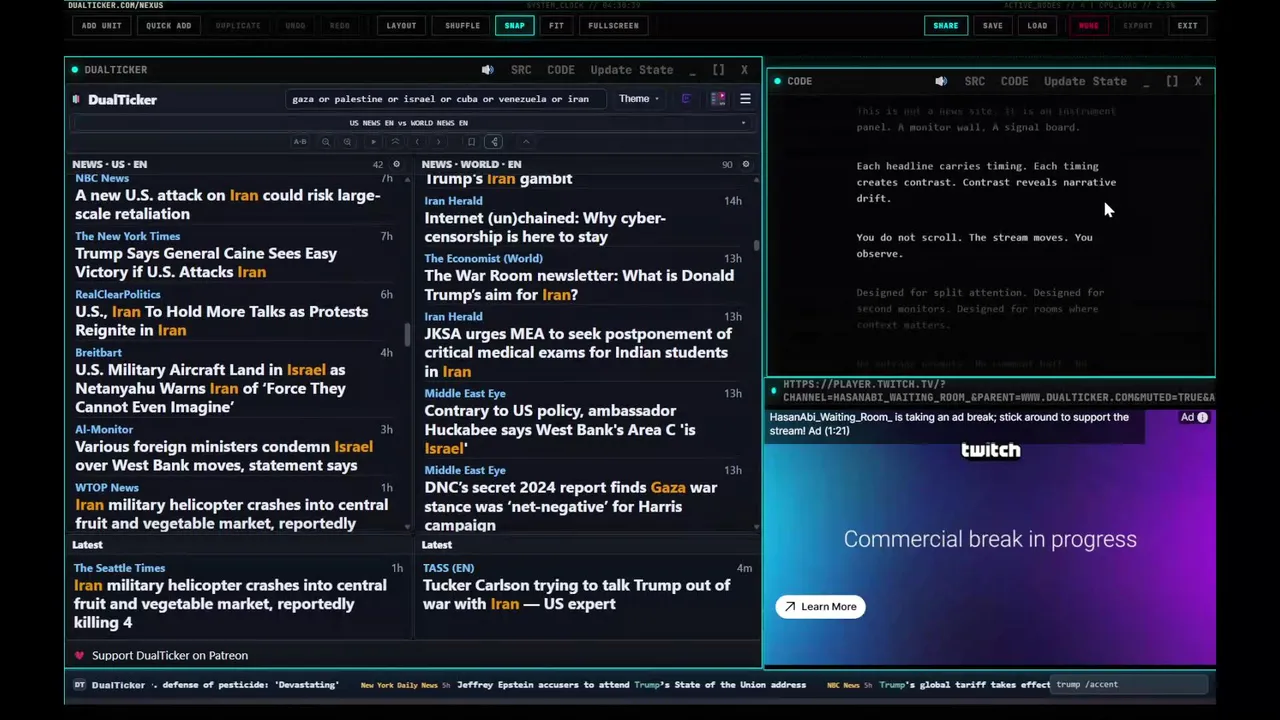Toggle FULLSCREEN mode in top bar
The image size is (1280, 720).
click(x=613, y=26)
